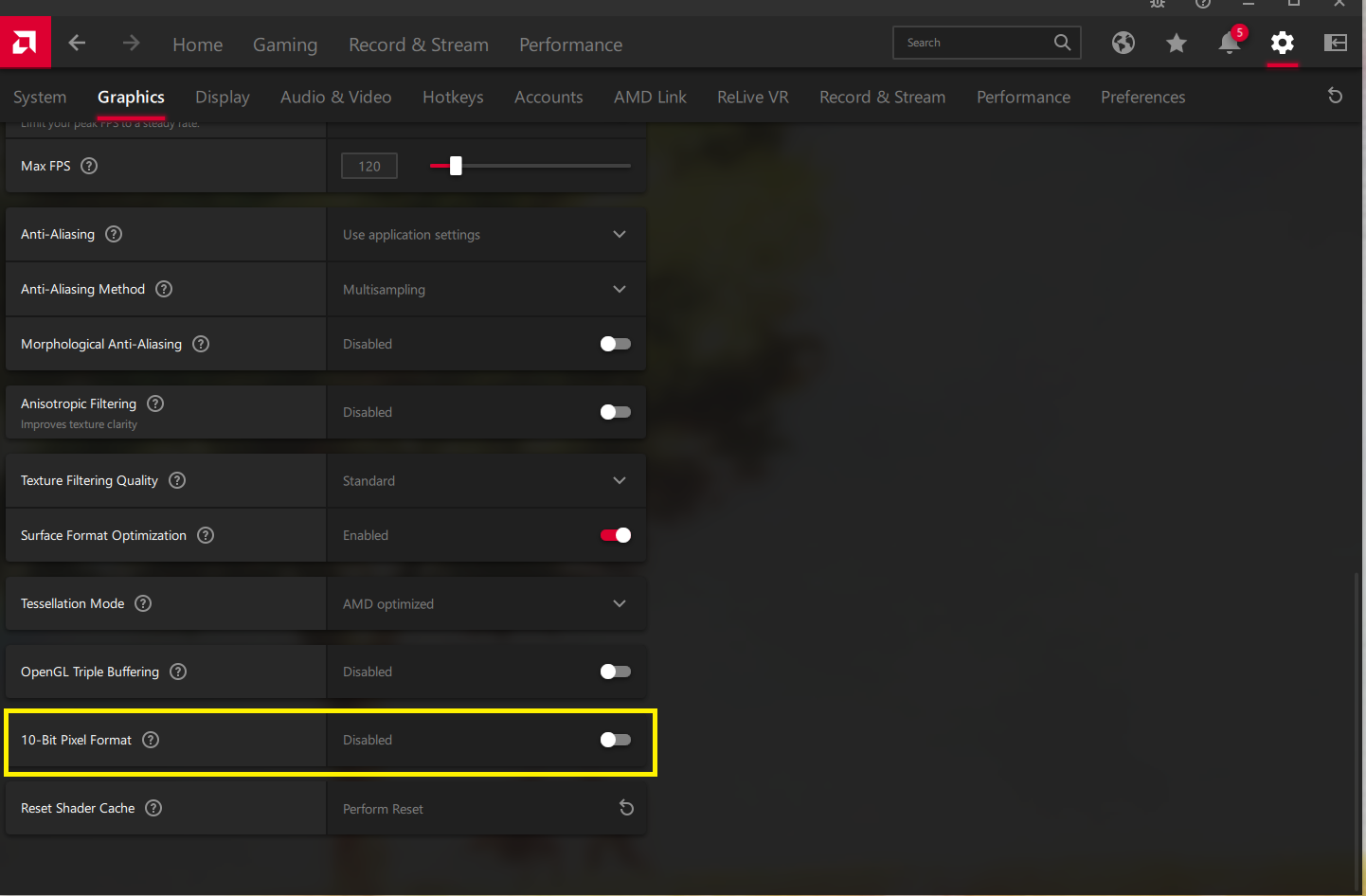Open notifications bell icon
Screen dimensions: 1366x896
[x=1230, y=43]
